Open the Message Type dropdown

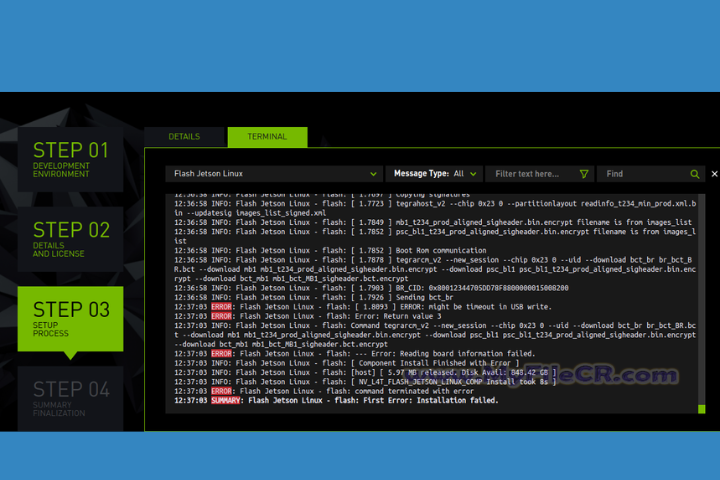[436, 174]
